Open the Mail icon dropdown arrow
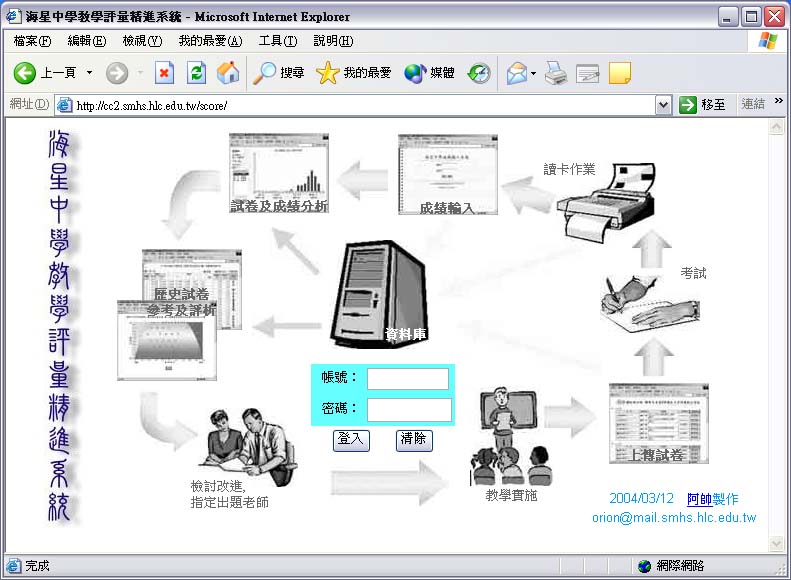791x580 pixels. coord(534,73)
